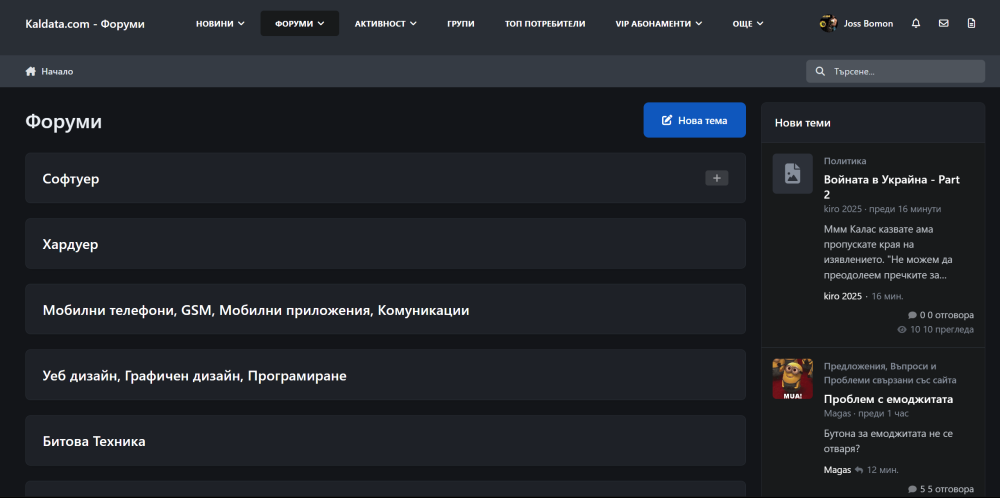Open topic Войната в Украйна - Part 2
Screen dimensions: 1000x498
click(x=892, y=187)
